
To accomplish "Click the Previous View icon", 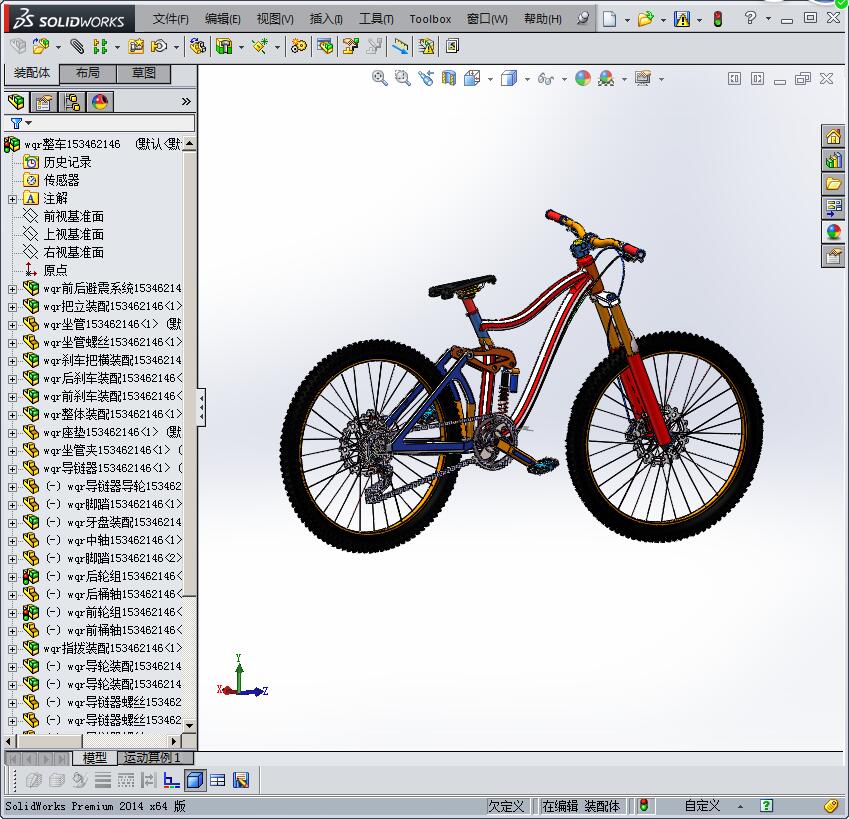I will (x=426, y=79).
